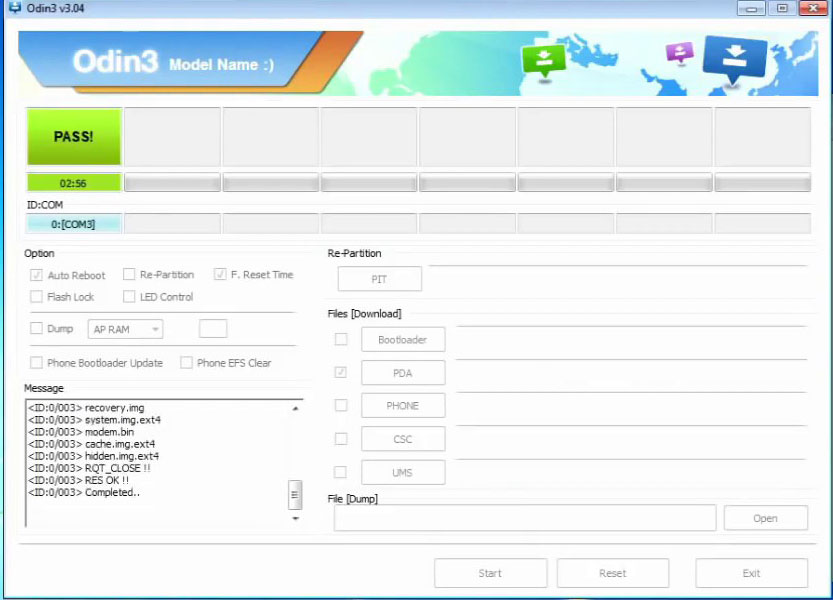This screenshot has height=600, width=833.
Task: Select the RQT_CLOSE !! log line
Action: pos(89,468)
